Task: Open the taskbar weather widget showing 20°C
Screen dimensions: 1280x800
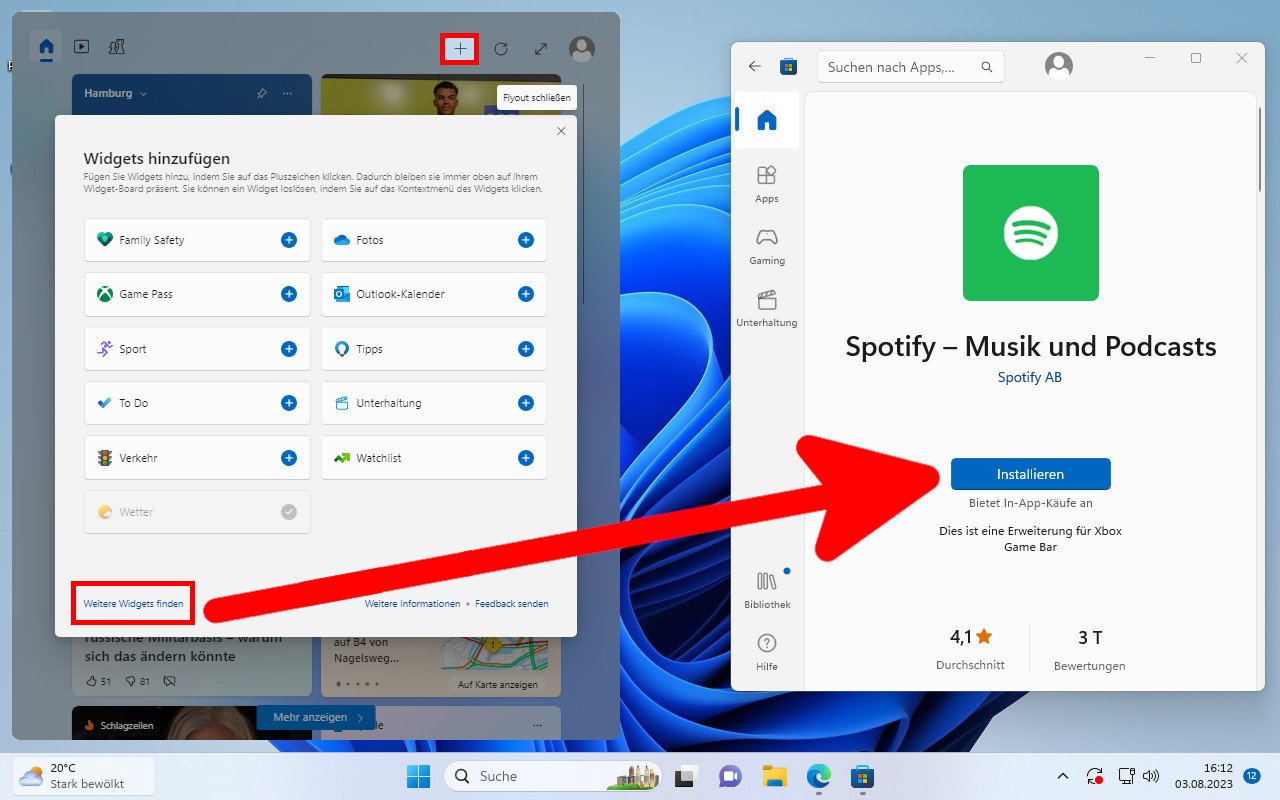Action: (84, 776)
